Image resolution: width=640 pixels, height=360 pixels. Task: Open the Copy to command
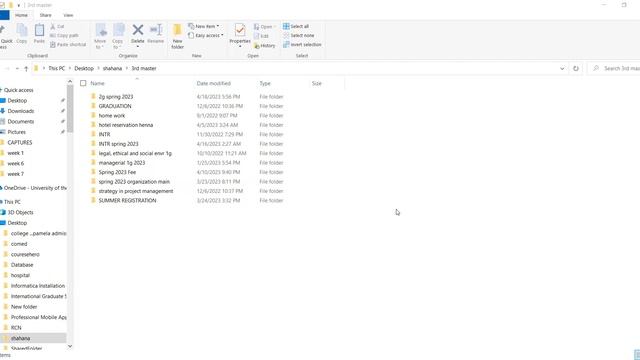coord(118,36)
